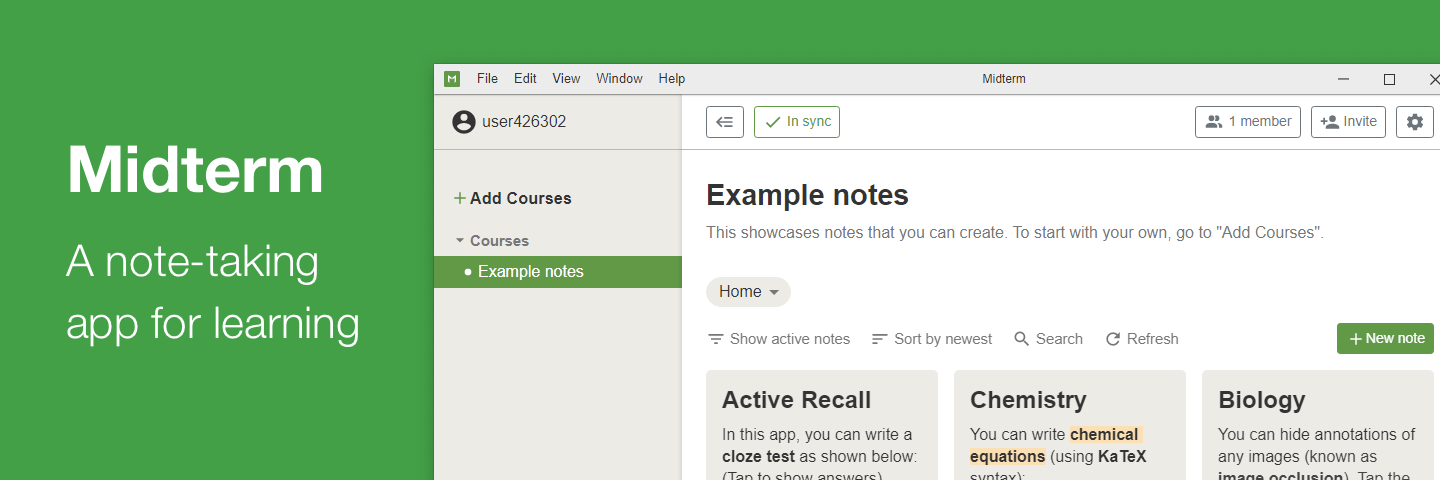Screen dimensions: 1440x480
Task: Open the user426302 profile name
Action: tap(524, 122)
